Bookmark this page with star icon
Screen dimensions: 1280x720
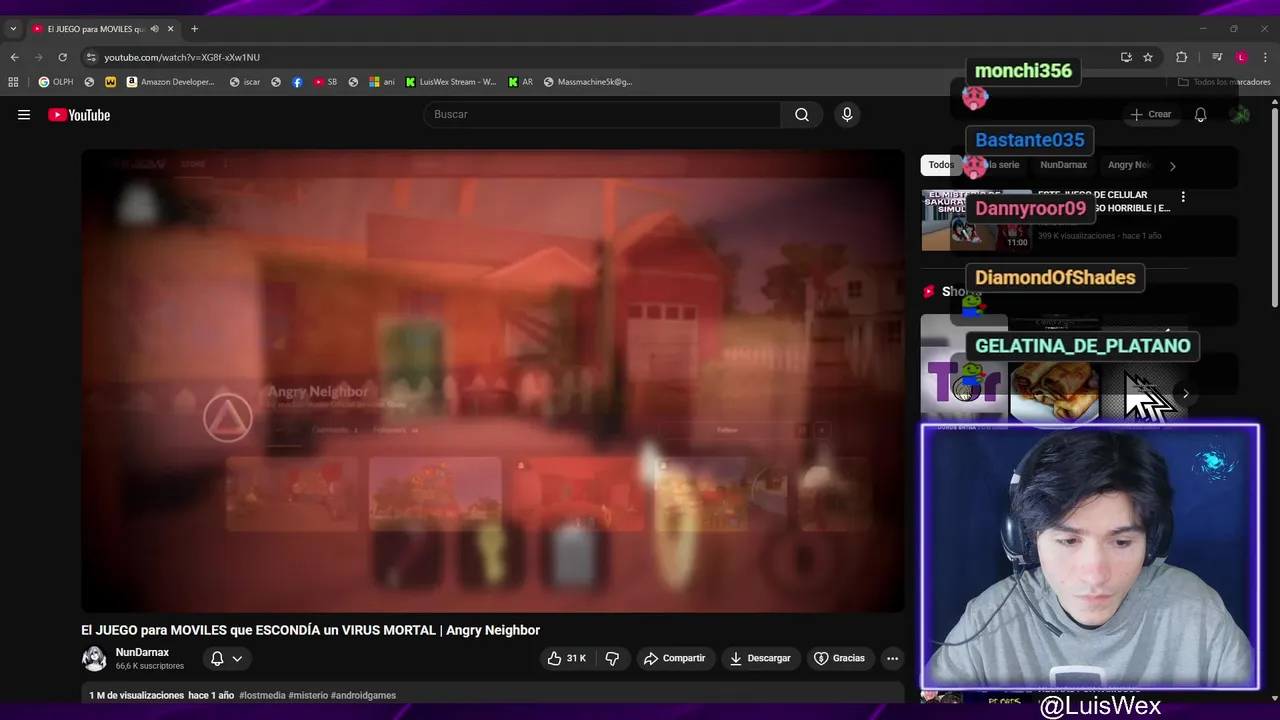click(1148, 57)
